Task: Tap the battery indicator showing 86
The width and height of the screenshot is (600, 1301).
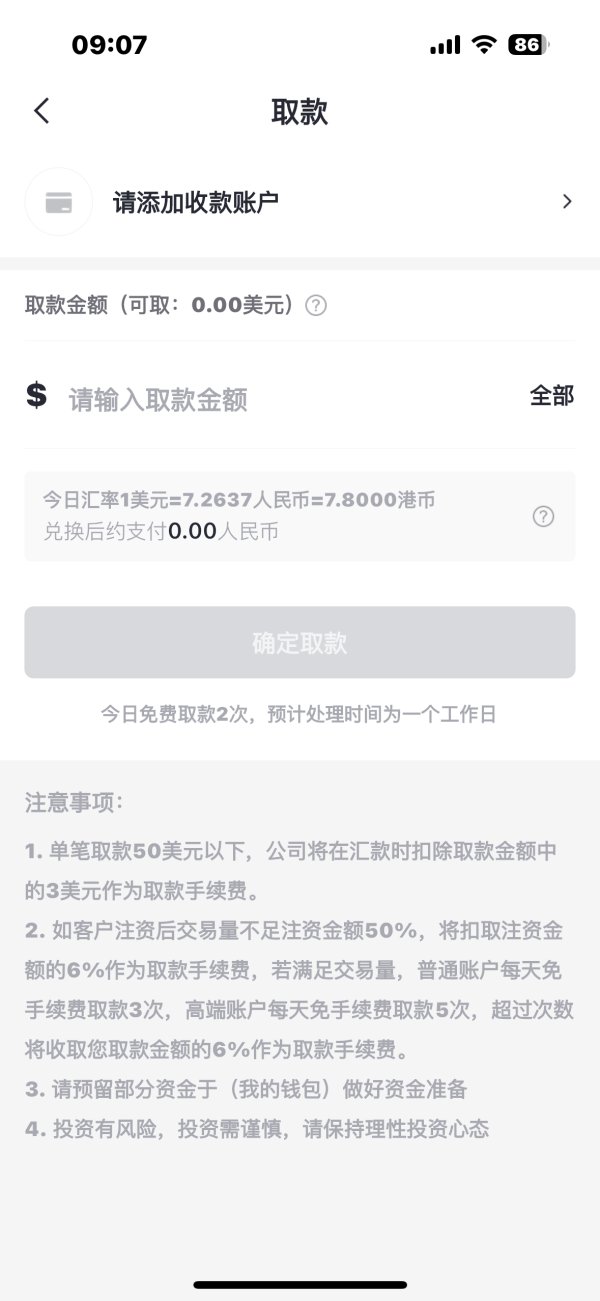Action: (x=527, y=45)
